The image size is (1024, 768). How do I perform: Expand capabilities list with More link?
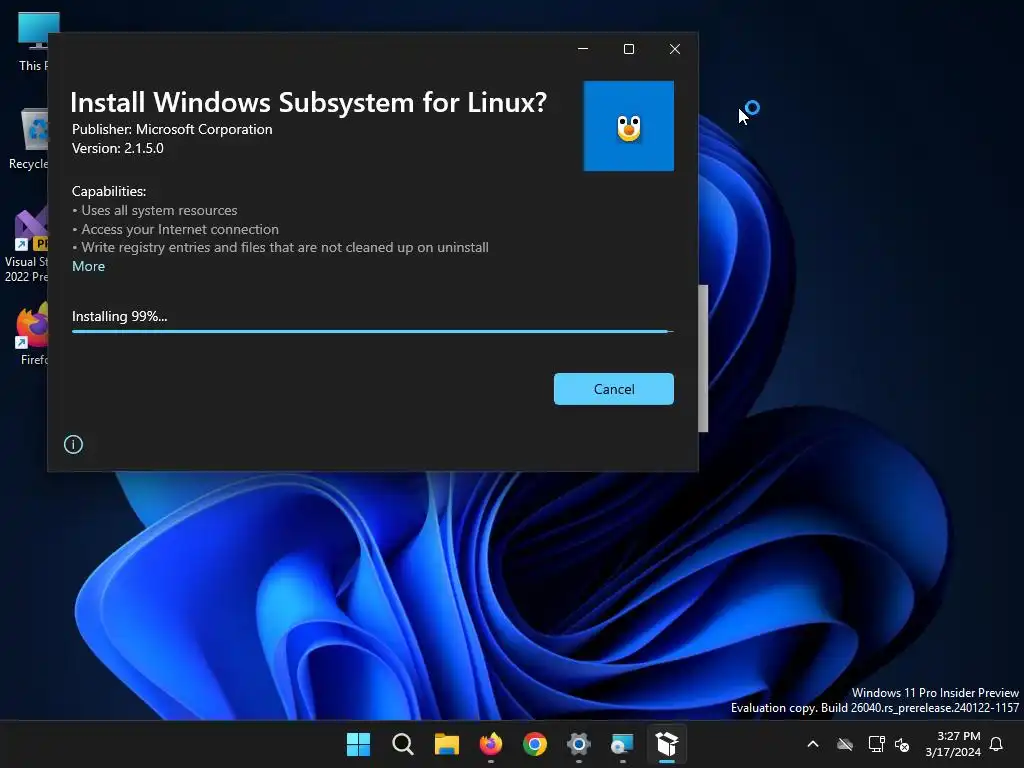pyautogui.click(x=88, y=266)
